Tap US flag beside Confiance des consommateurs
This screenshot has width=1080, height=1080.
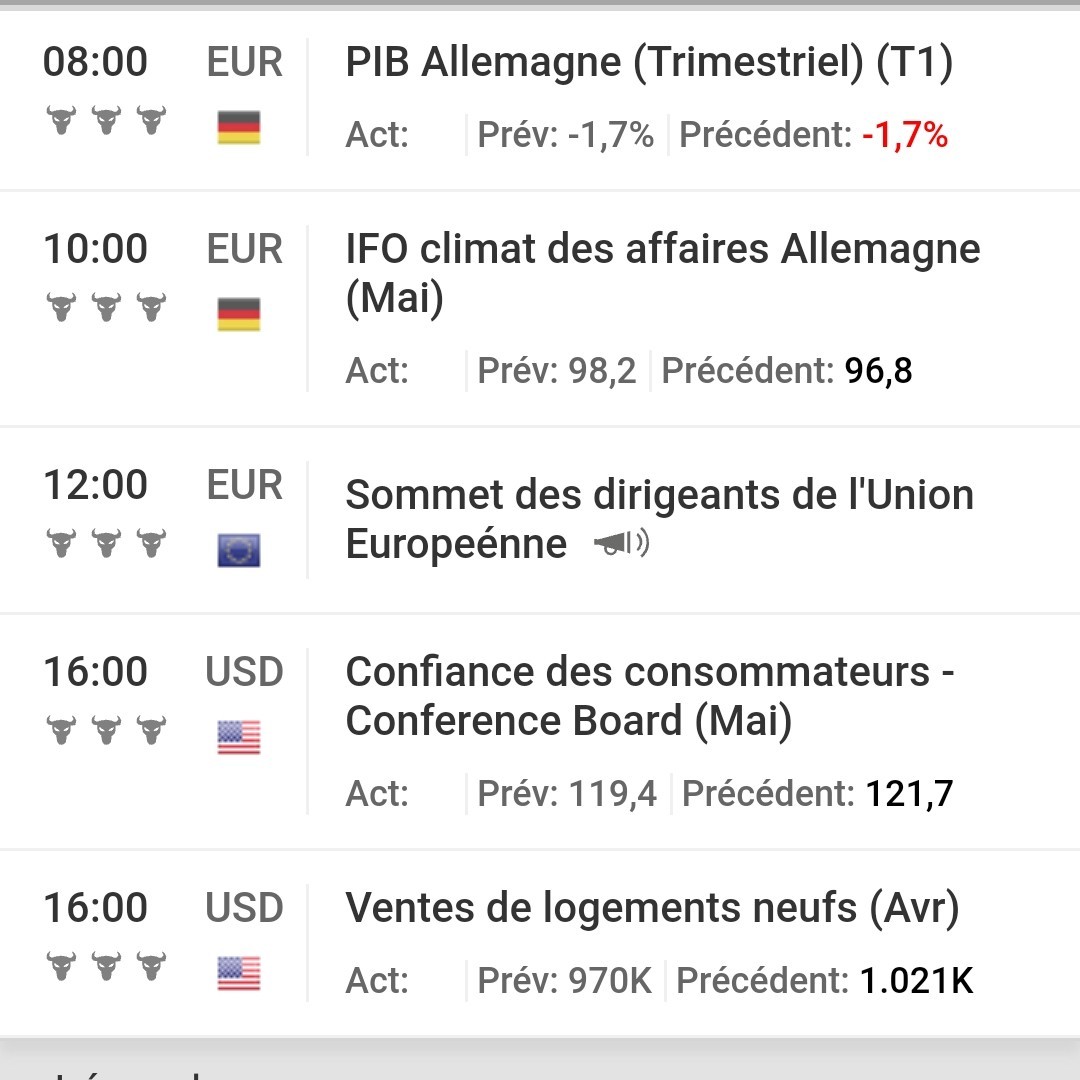[x=239, y=737]
